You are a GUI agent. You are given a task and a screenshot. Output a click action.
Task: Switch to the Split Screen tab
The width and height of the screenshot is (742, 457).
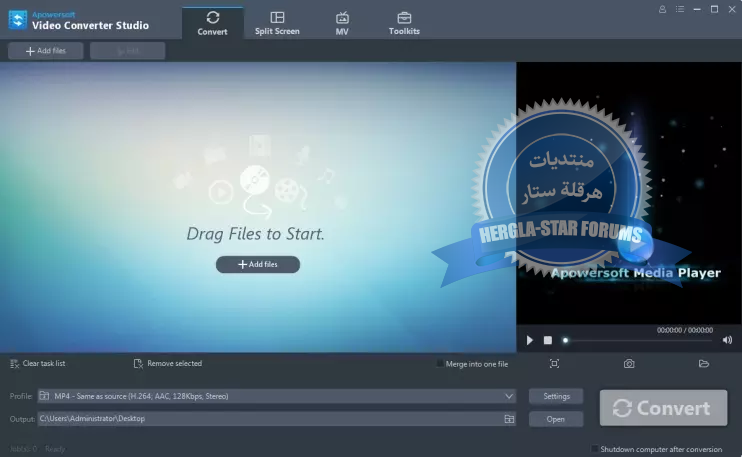[x=277, y=23]
